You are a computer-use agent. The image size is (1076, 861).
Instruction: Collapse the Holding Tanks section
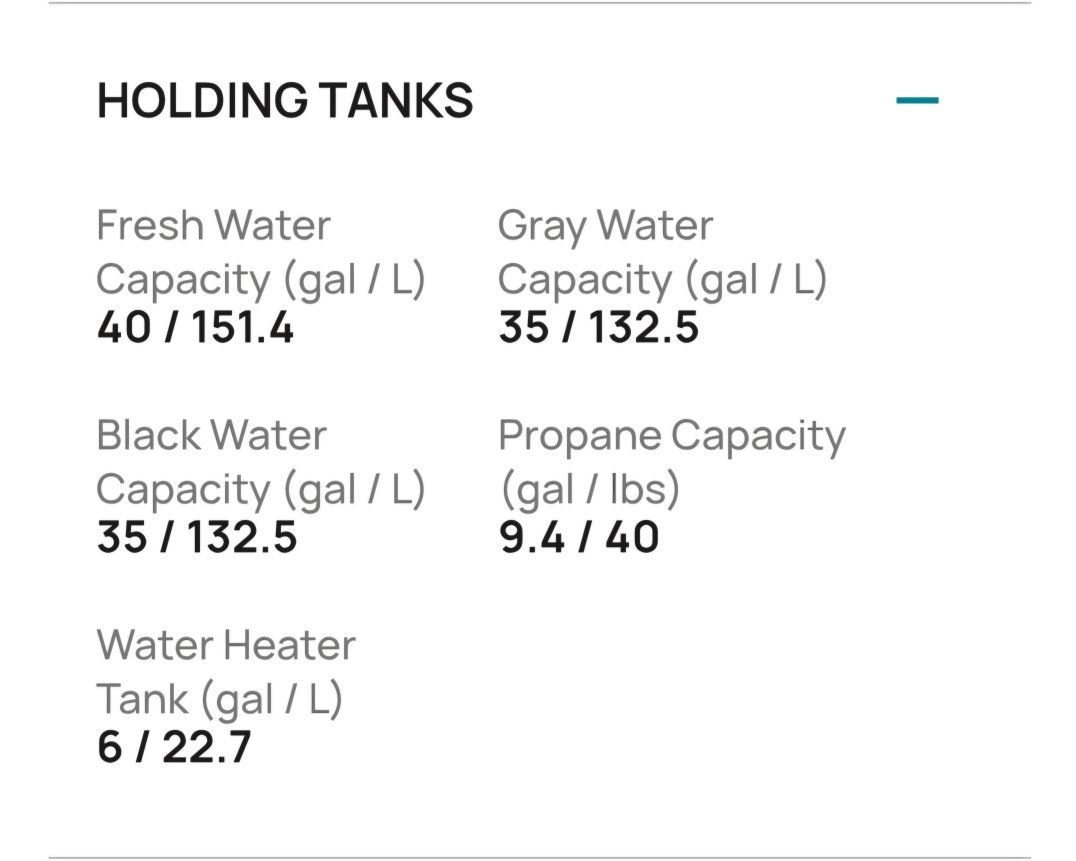pos(917,100)
